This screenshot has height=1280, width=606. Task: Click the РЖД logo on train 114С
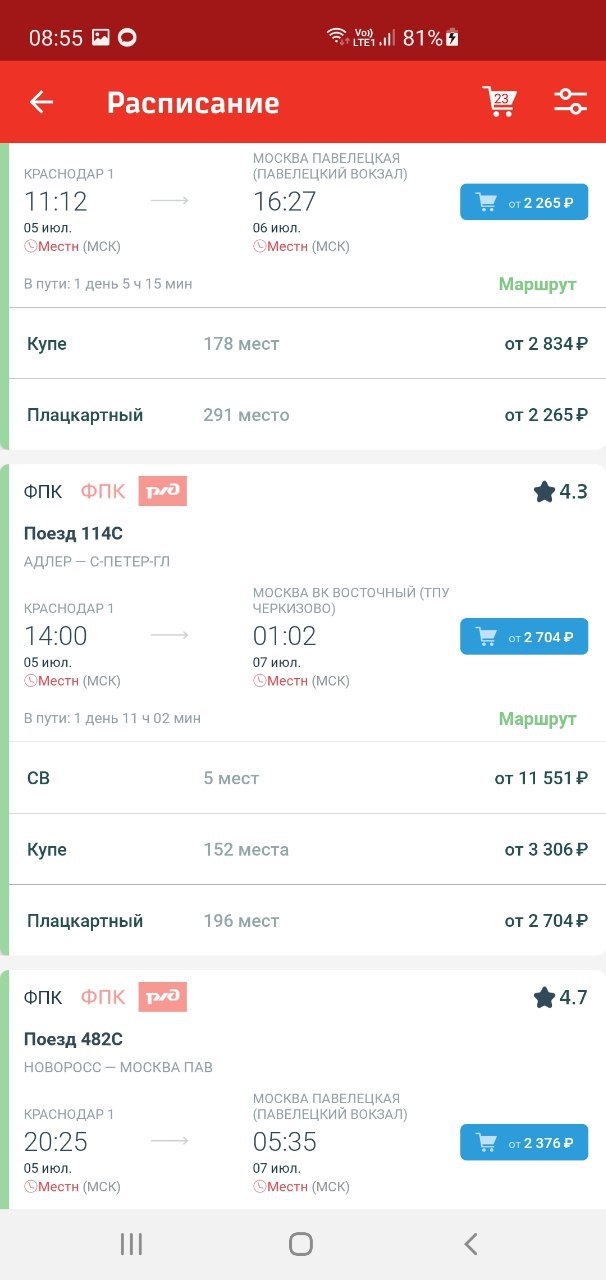(163, 491)
